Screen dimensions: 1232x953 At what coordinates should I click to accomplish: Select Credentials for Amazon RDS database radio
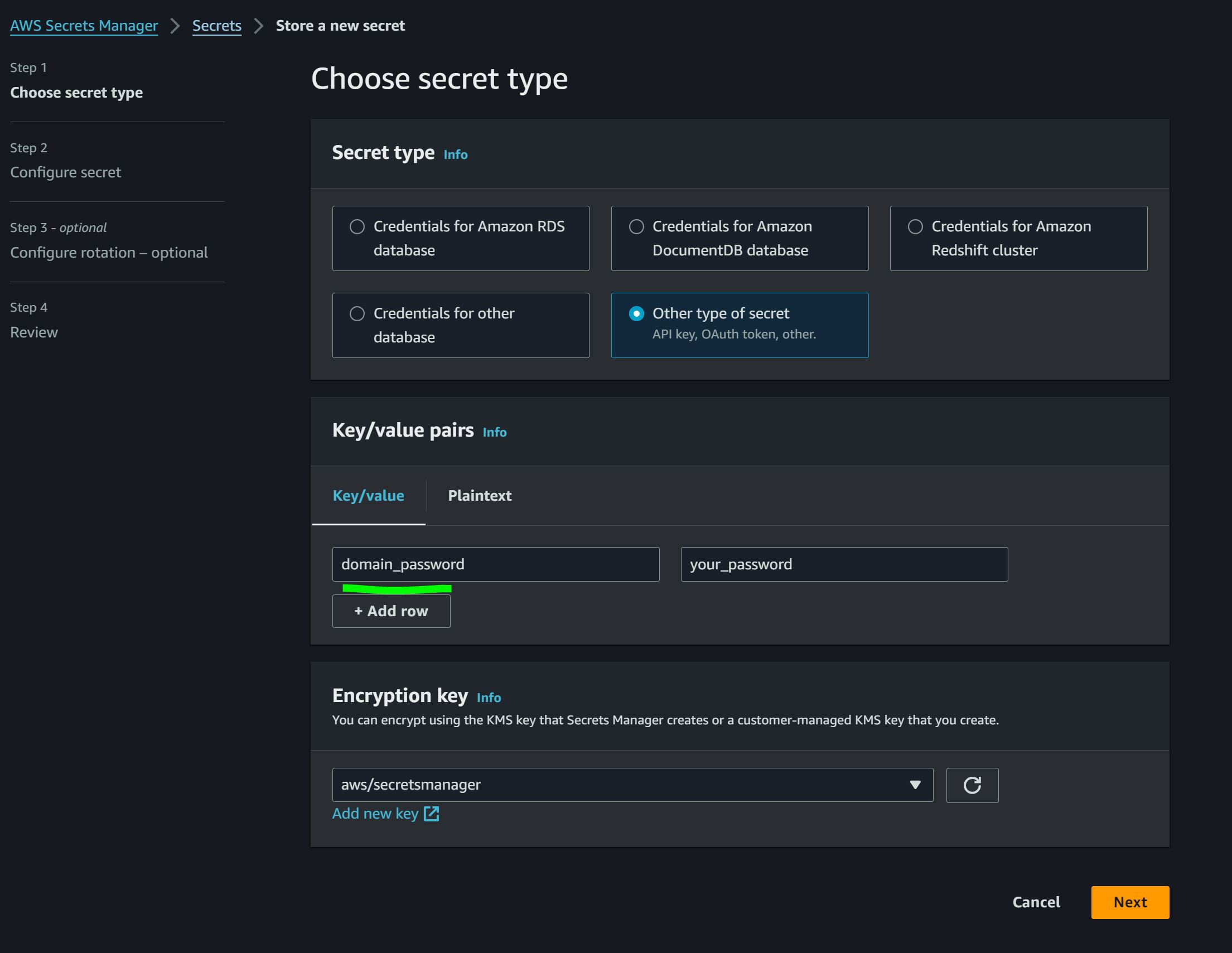[x=357, y=227]
